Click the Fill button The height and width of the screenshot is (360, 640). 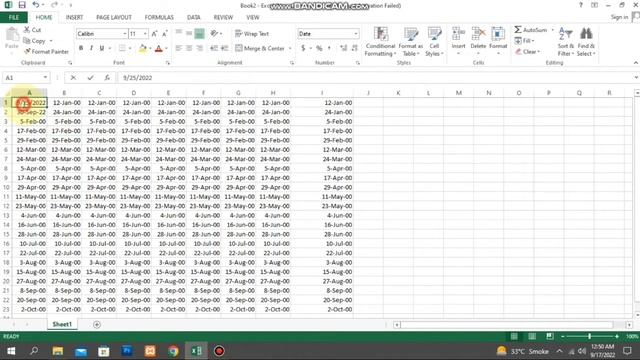click(524, 41)
